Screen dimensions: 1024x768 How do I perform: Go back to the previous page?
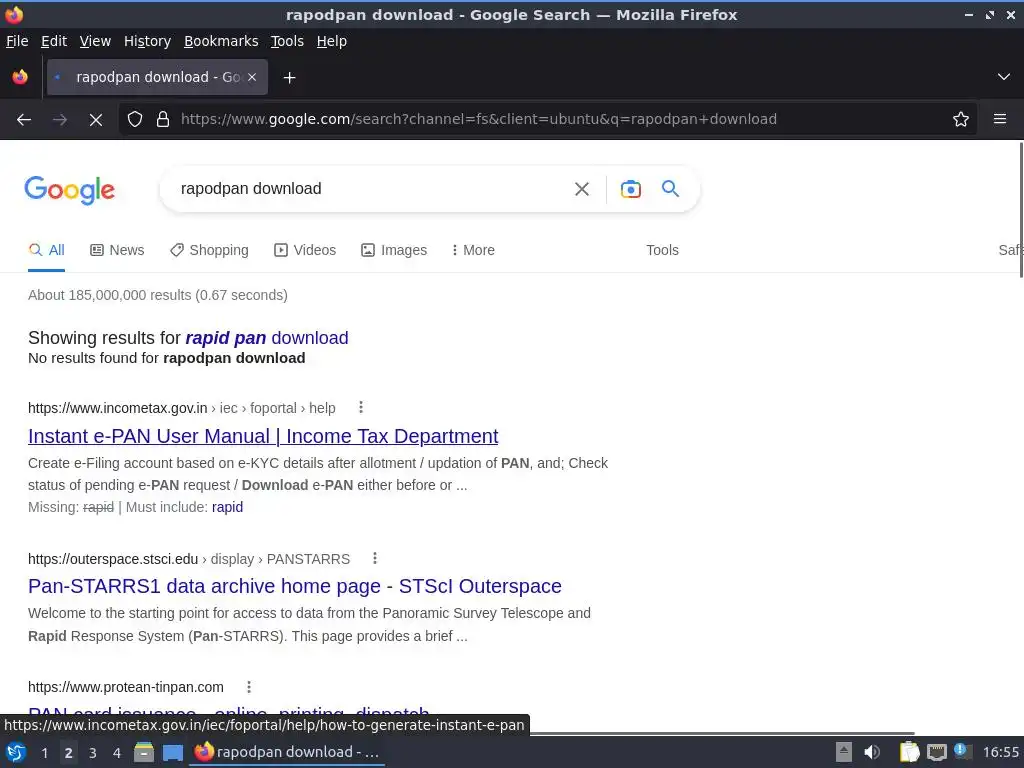point(24,120)
